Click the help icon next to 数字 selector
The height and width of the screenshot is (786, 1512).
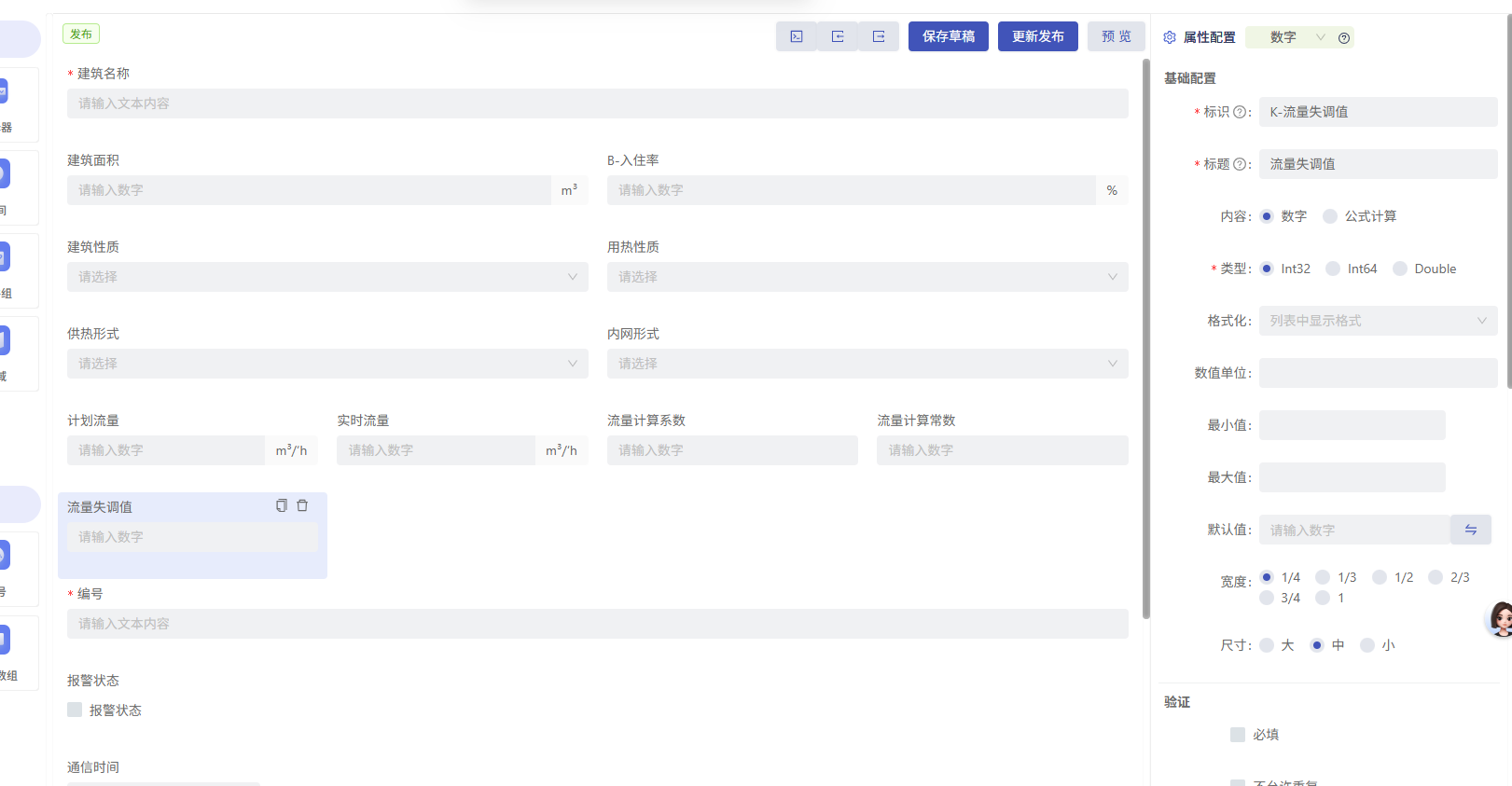[1344, 38]
